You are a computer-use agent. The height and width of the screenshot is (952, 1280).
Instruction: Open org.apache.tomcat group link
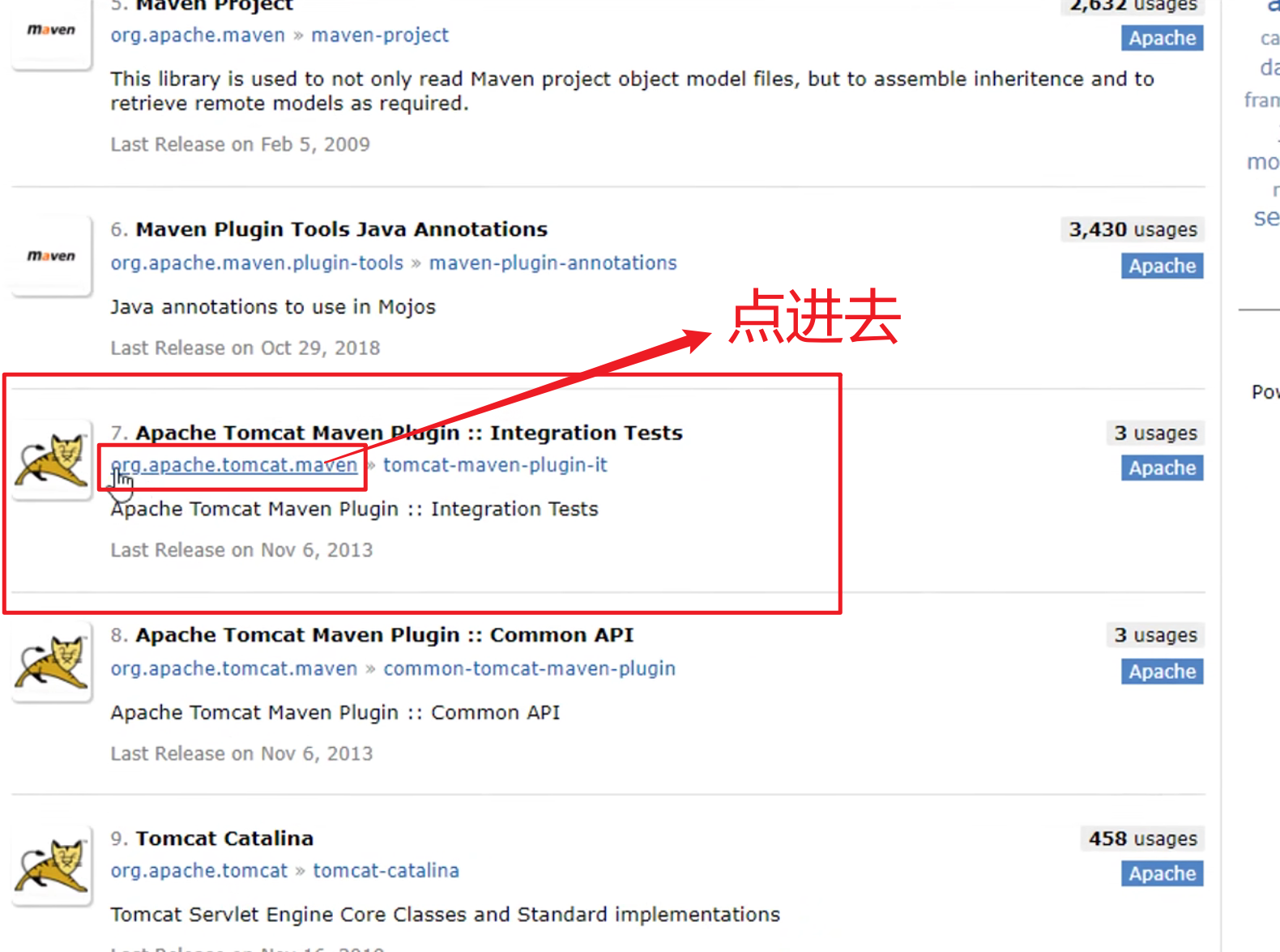click(x=199, y=871)
